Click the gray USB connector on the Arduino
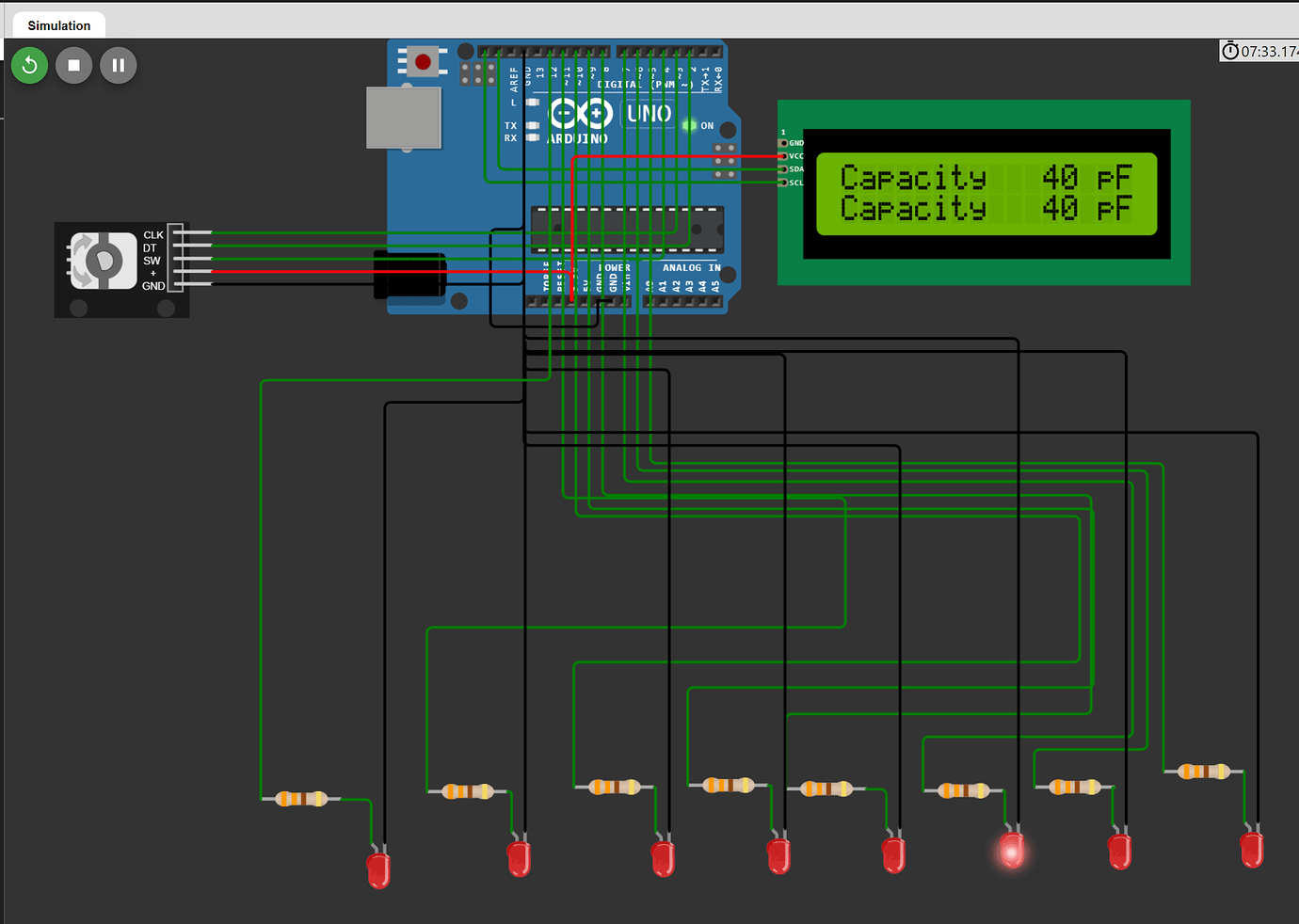This screenshot has height=924, width=1299. point(403,116)
